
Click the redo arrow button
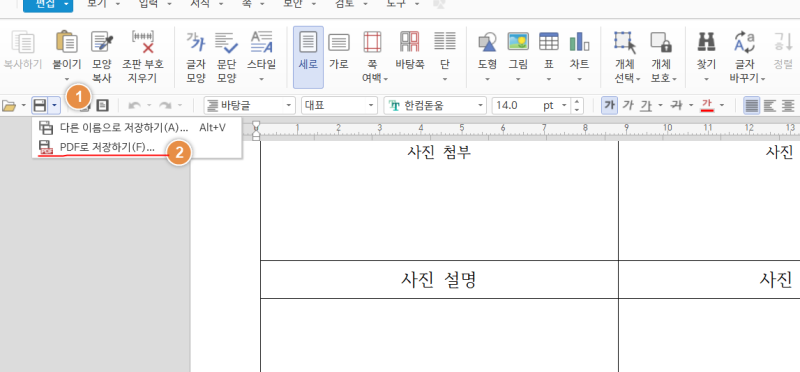point(165,106)
